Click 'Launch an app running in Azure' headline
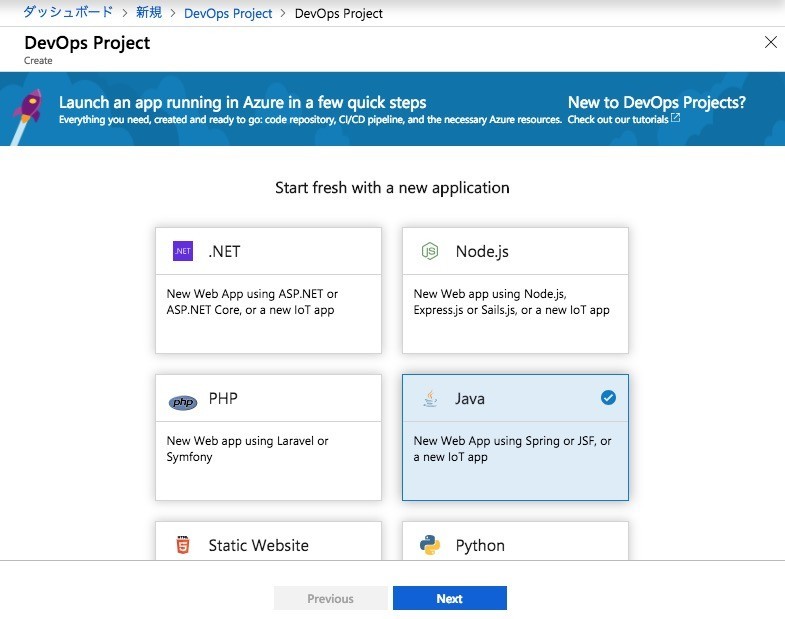The height and width of the screenshot is (619, 785). [242, 102]
